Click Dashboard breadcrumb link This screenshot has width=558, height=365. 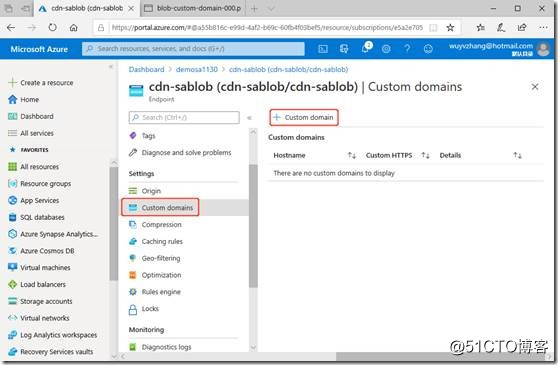147,69
